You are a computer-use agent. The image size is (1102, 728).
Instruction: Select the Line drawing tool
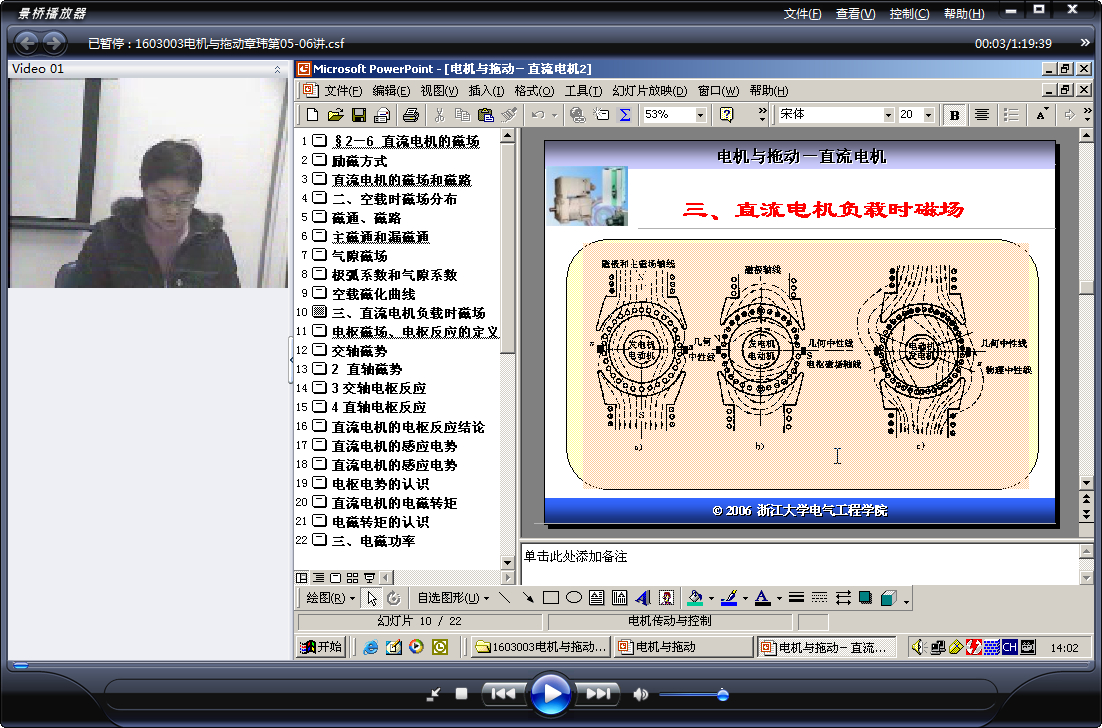pyautogui.click(x=504, y=598)
